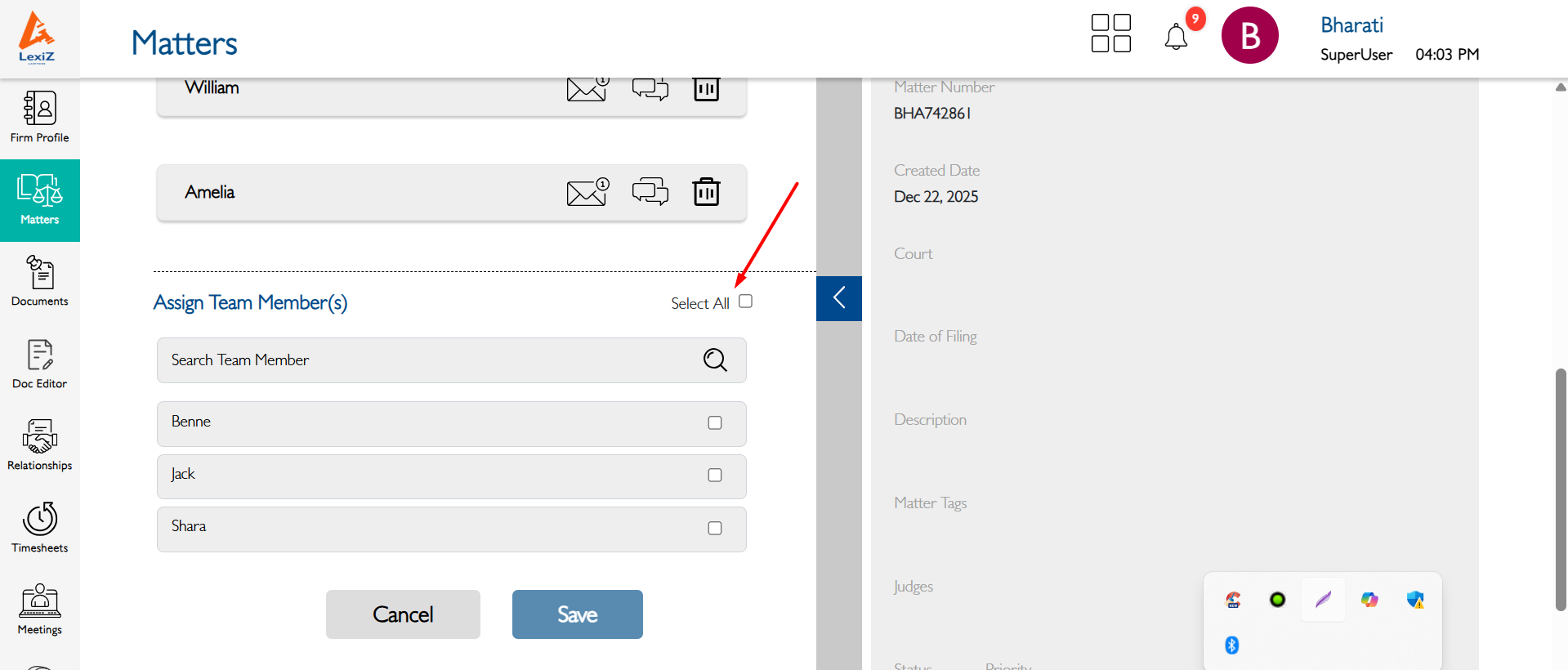Viewport: 1568px width, 670px height.
Task: Delete Amelia using the trash icon
Action: click(x=706, y=192)
